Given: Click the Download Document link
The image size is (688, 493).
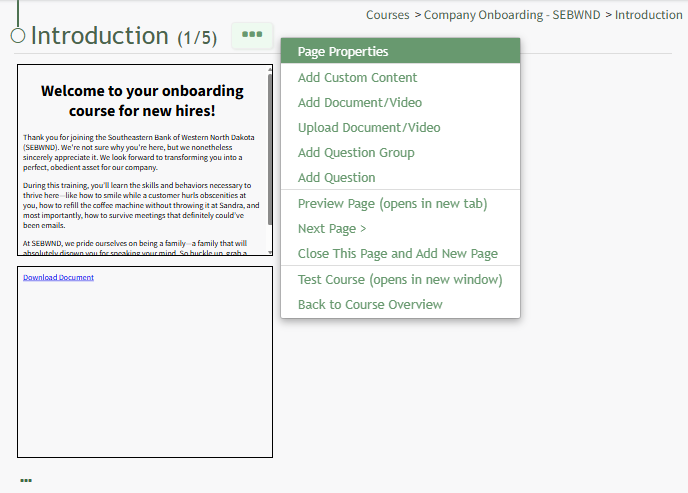Looking at the screenshot, I should click(58, 277).
